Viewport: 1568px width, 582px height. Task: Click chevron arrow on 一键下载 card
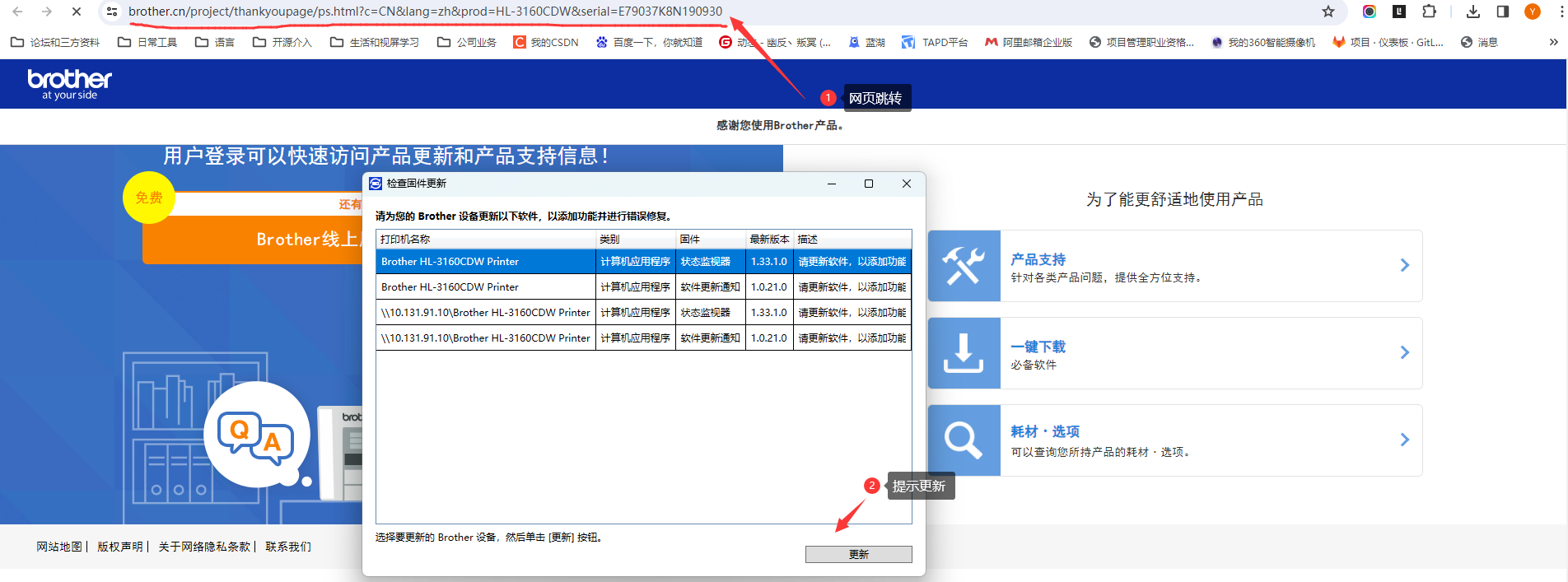[x=1405, y=352]
